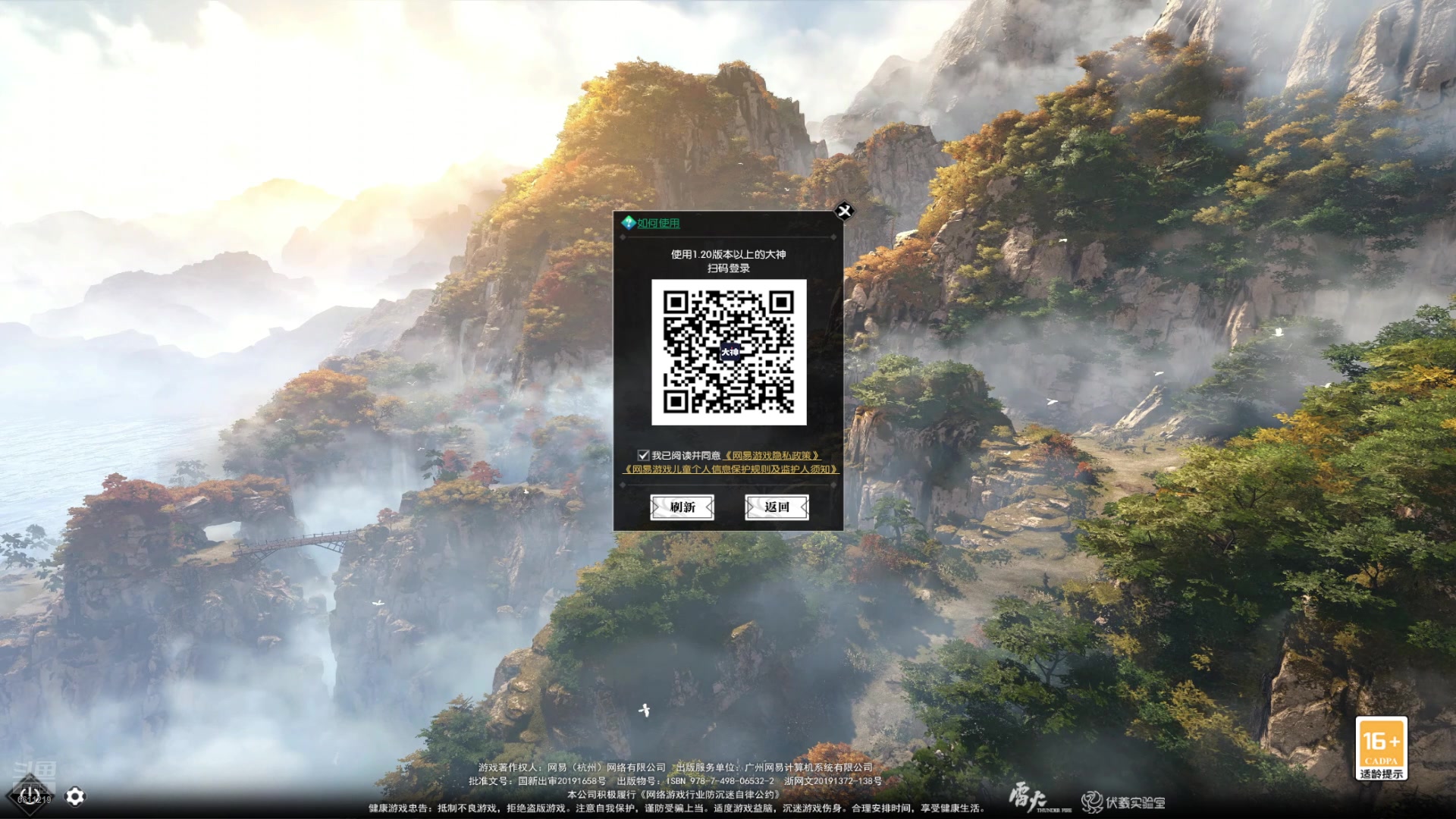Click the diamond icon beside 如何使用
Viewport: 1456px width, 819px height.
(x=628, y=222)
